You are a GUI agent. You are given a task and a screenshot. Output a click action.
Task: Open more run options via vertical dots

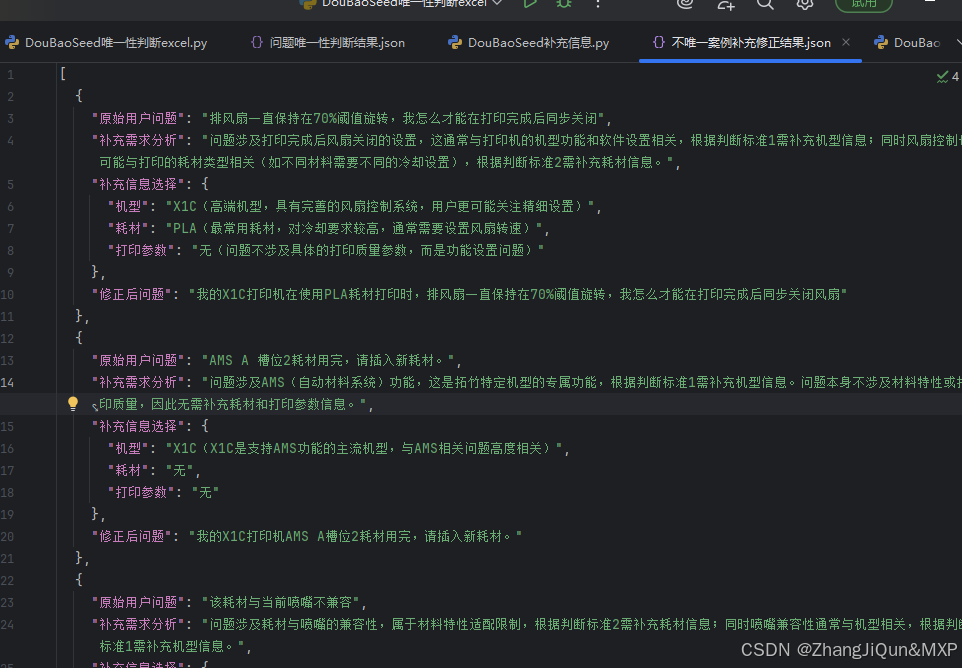click(x=598, y=6)
